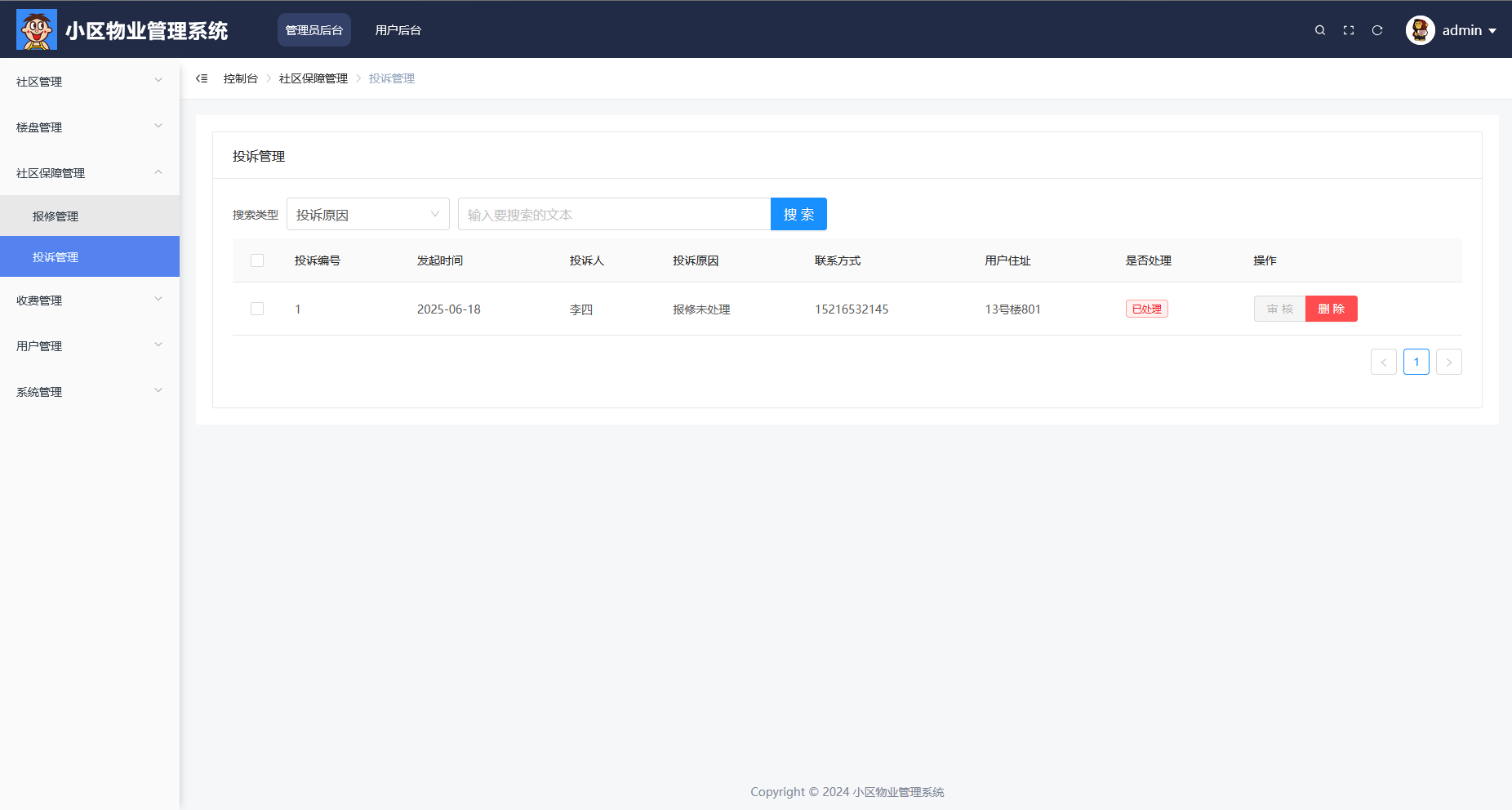Go to previous page arrow
Screen dimensions: 1512x810
click(x=1384, y=362)
